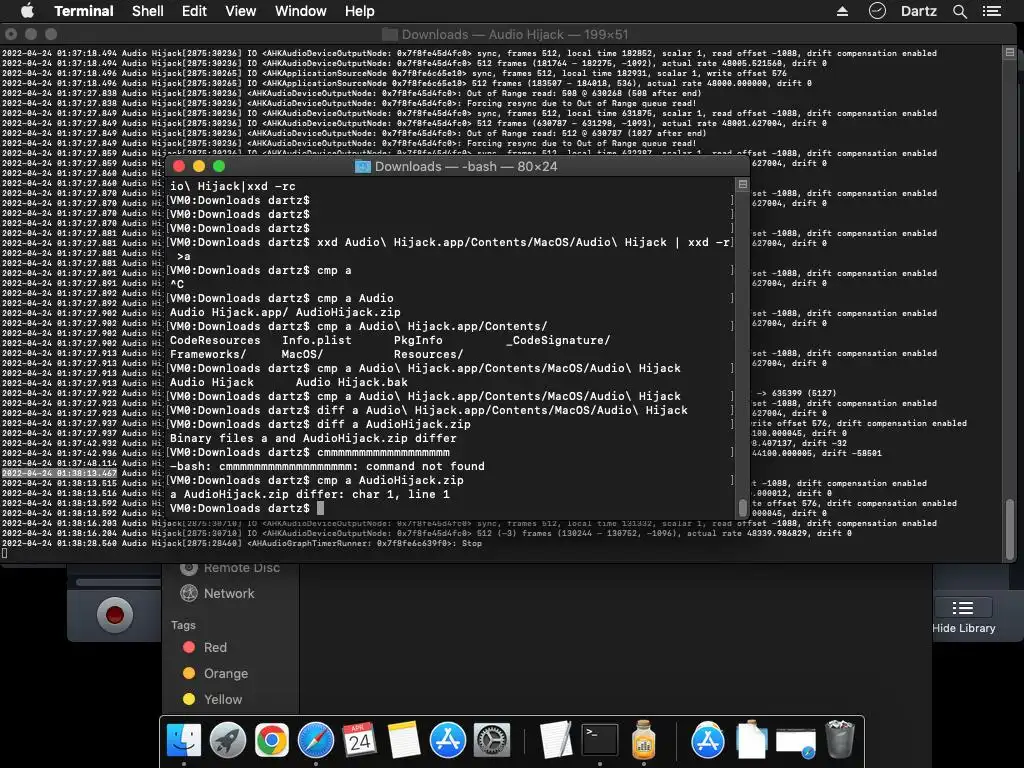Click 'a AudioHijack.zip differ: char 1, line 1' output
Viewport: 1024px width, 768px height.
pyautogui.click(x=310, y=494)
